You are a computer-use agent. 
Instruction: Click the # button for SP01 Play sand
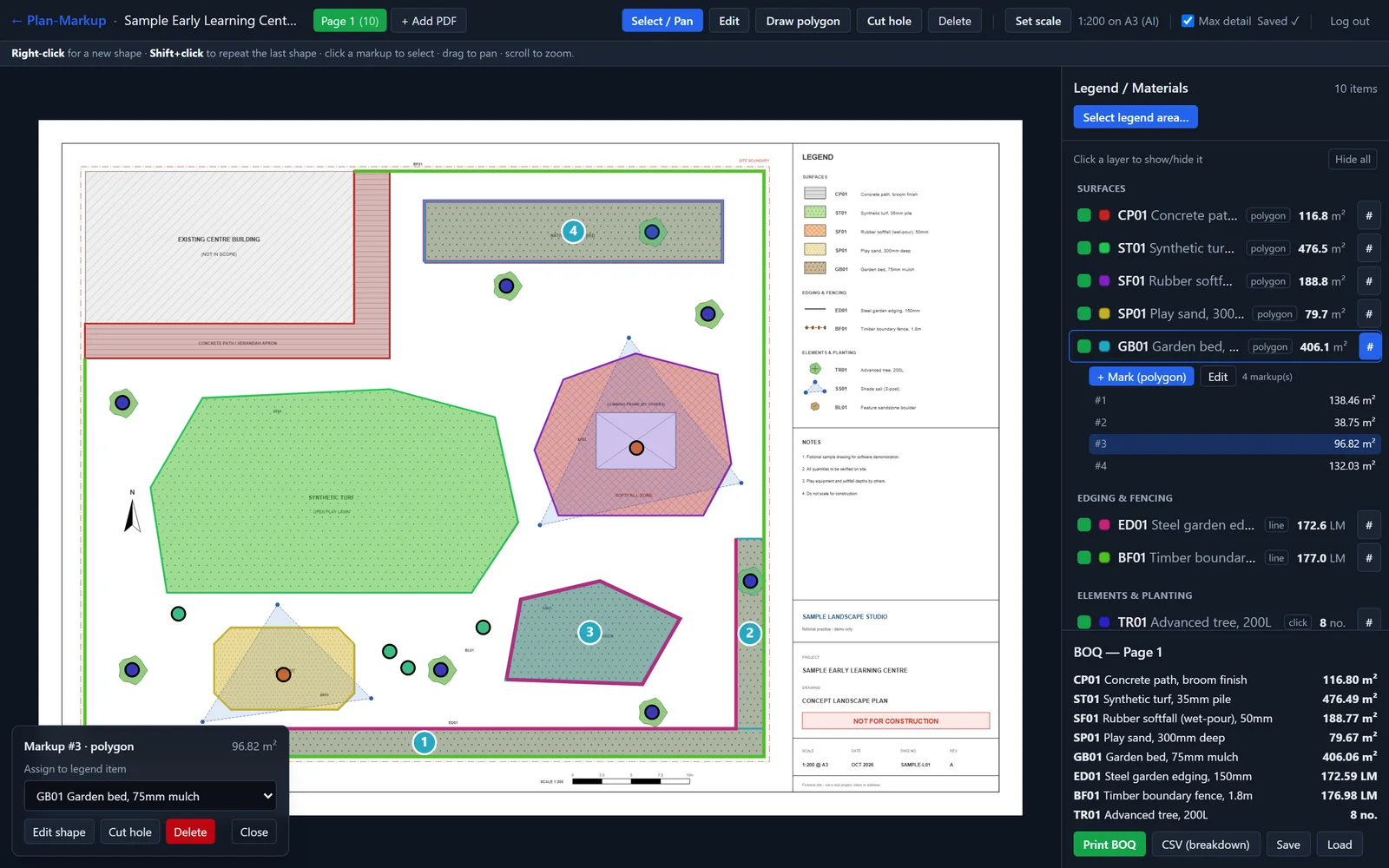pyautogui.click(x=1369, y=314)
